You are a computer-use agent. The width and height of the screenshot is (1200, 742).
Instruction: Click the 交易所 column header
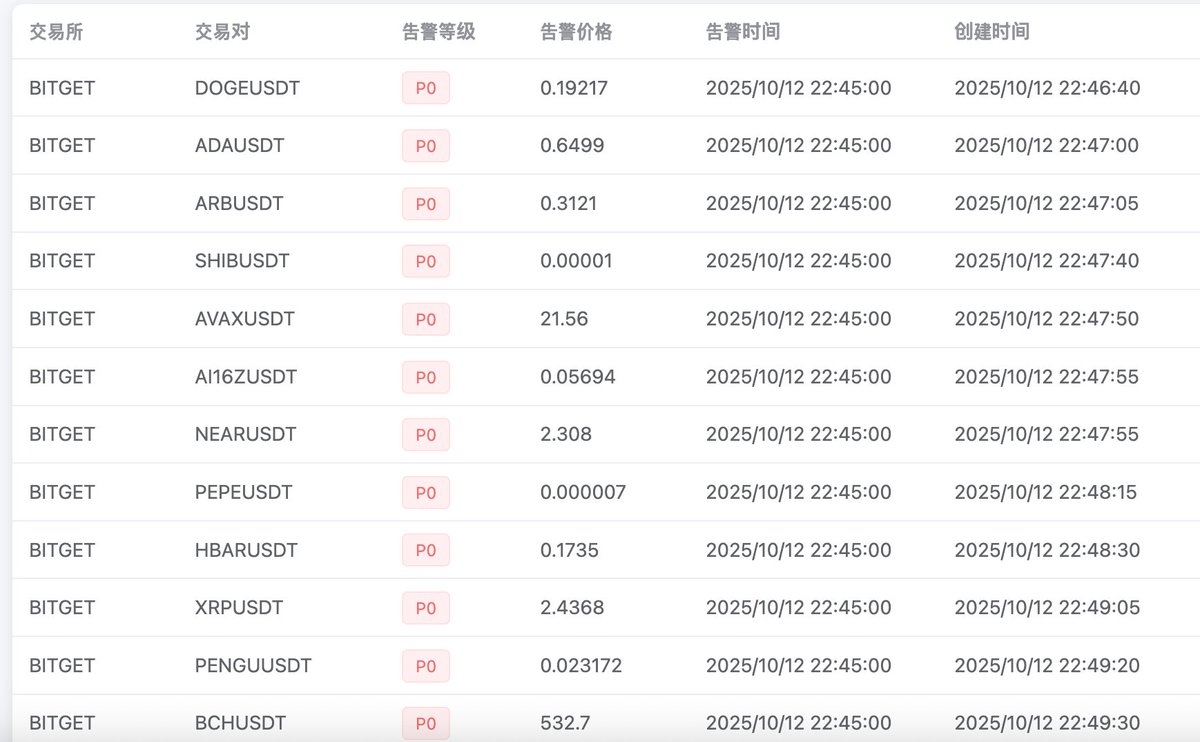coord(56,32)
